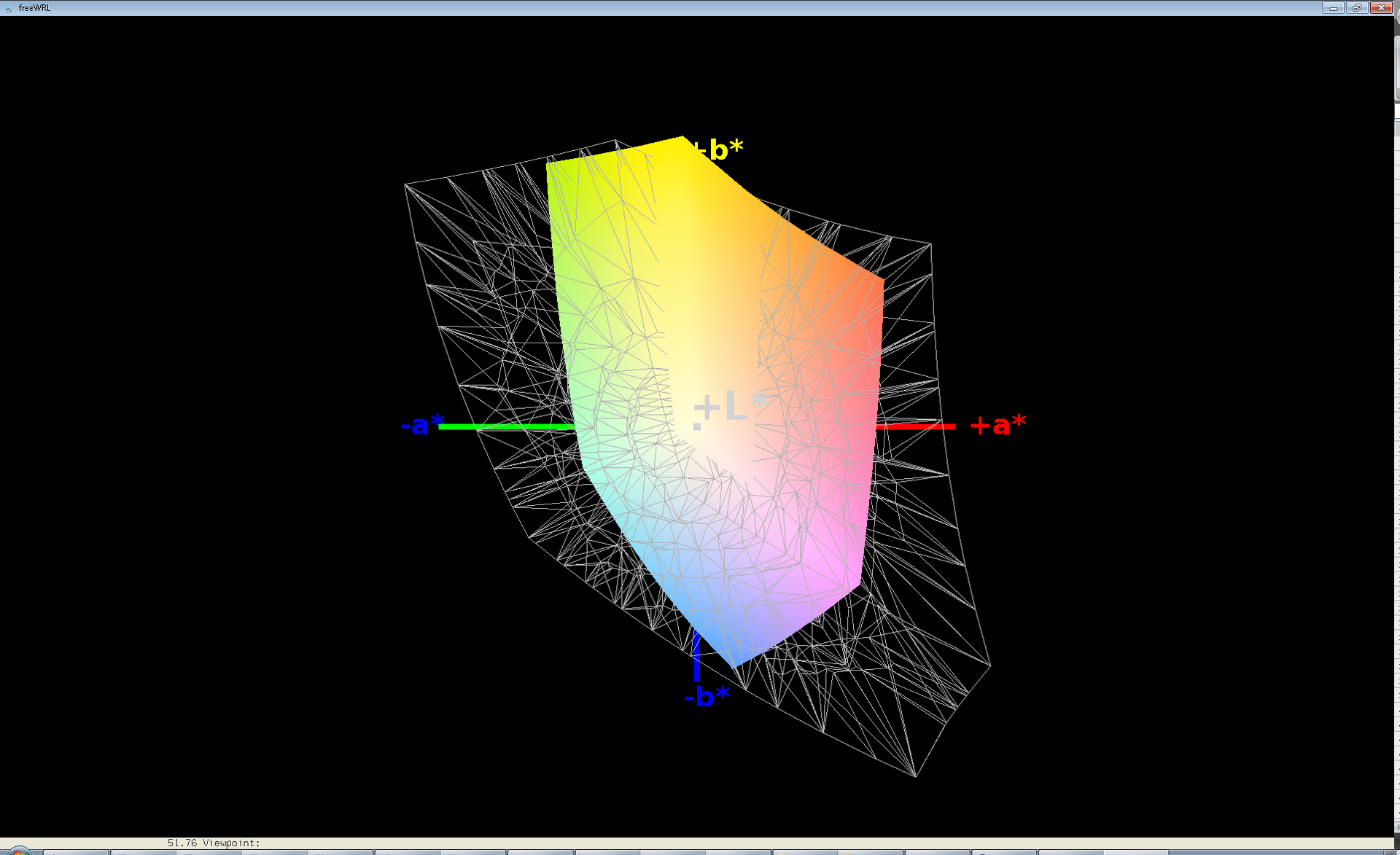Click the freeWRL application icon in title bar
Image resolution: width=1400 pixels, height=855 pixels.
click(x=8, y=8)
